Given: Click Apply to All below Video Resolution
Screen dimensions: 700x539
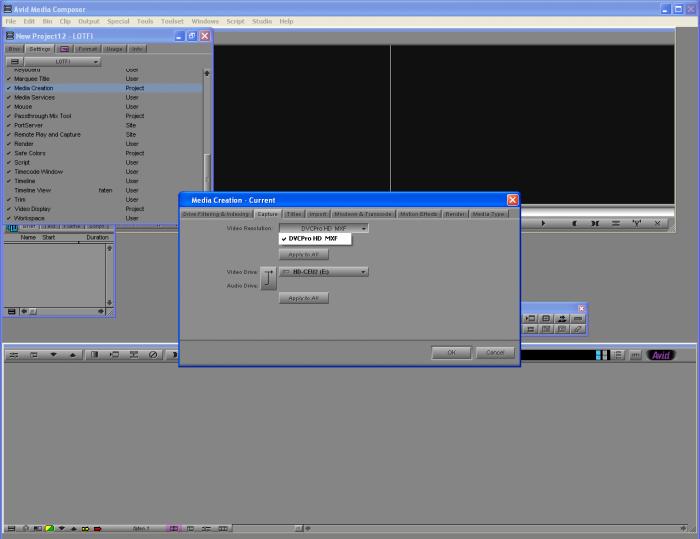Looking at the screenshot, I should 304,255.
